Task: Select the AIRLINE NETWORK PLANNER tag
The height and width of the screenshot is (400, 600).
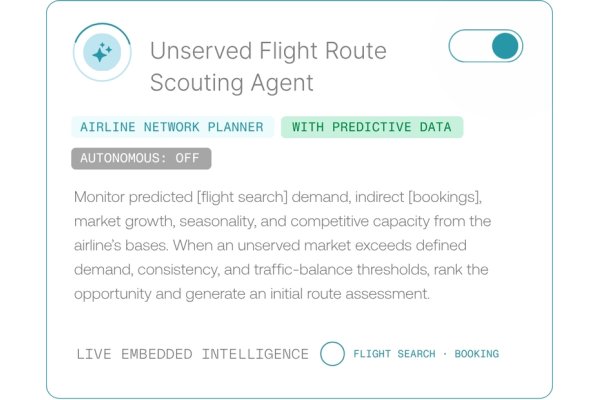Action: click(172, 127)
